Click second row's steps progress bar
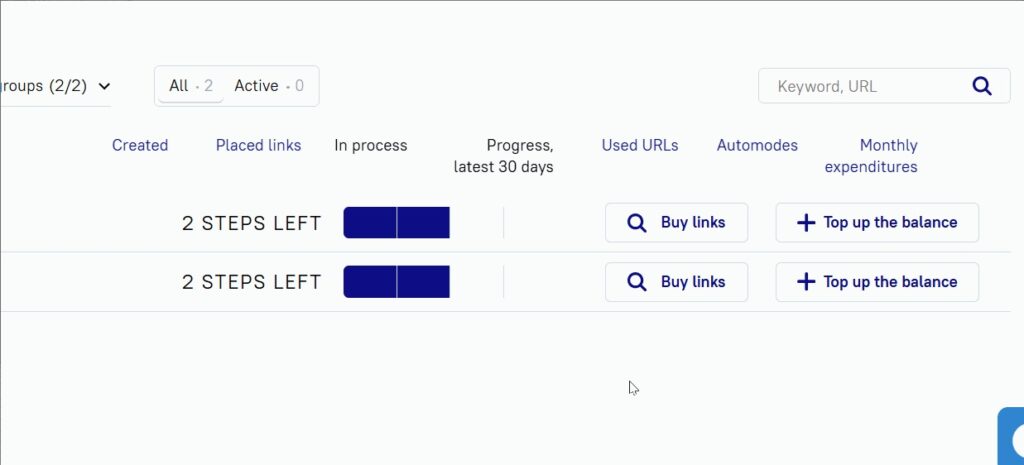This screenshot has width=1024, height=465. [396, 282]
